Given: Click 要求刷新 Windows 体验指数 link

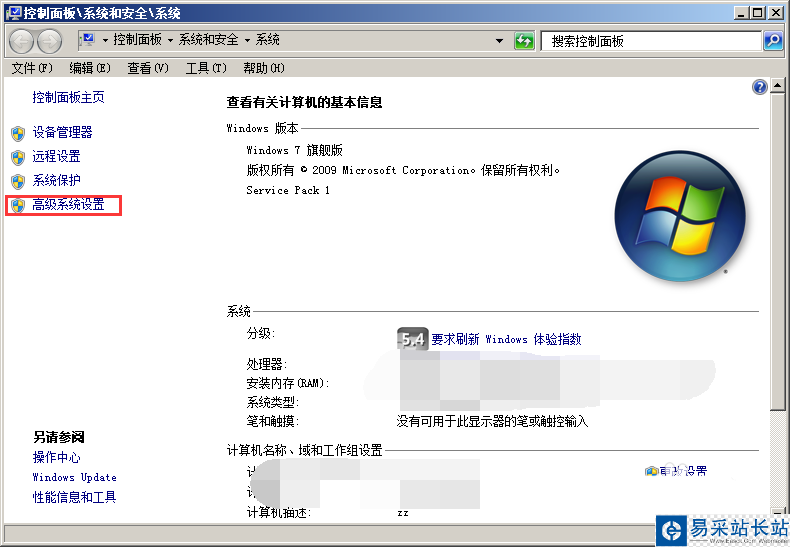Looking at the screenshot, I should (x=506, y=339).
